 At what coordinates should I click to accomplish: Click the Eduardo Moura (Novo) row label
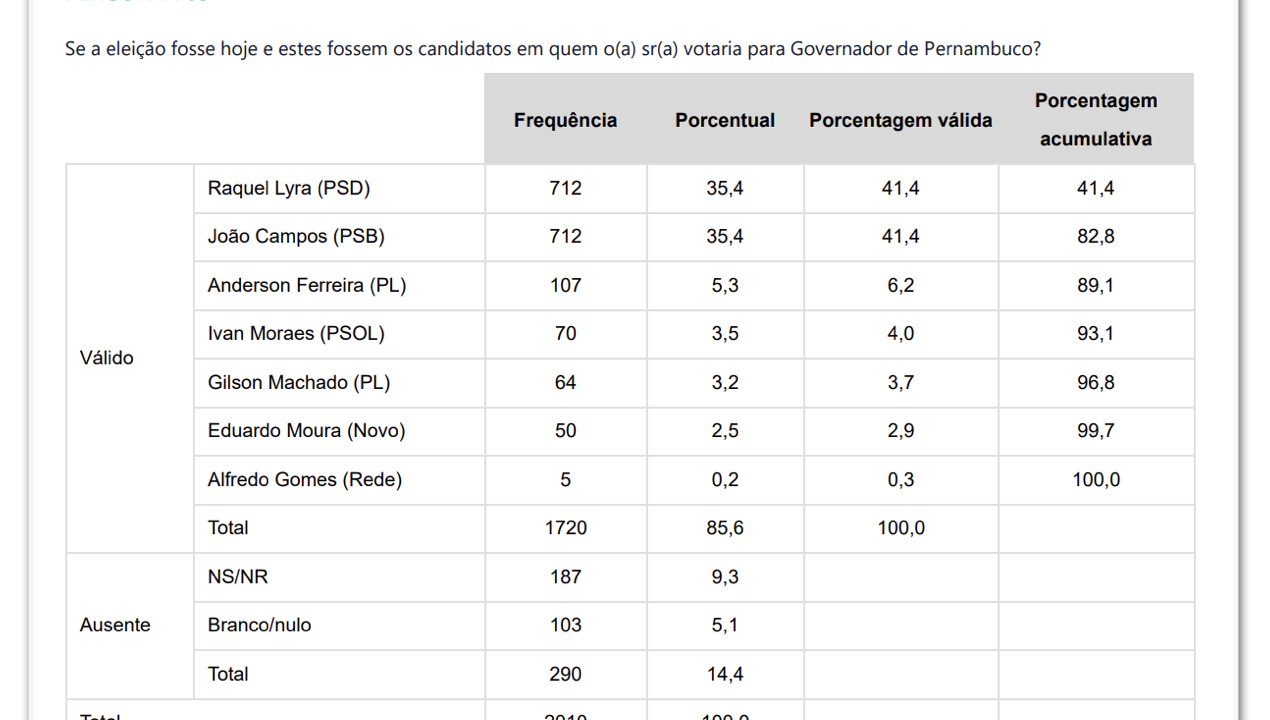[306, 431]
